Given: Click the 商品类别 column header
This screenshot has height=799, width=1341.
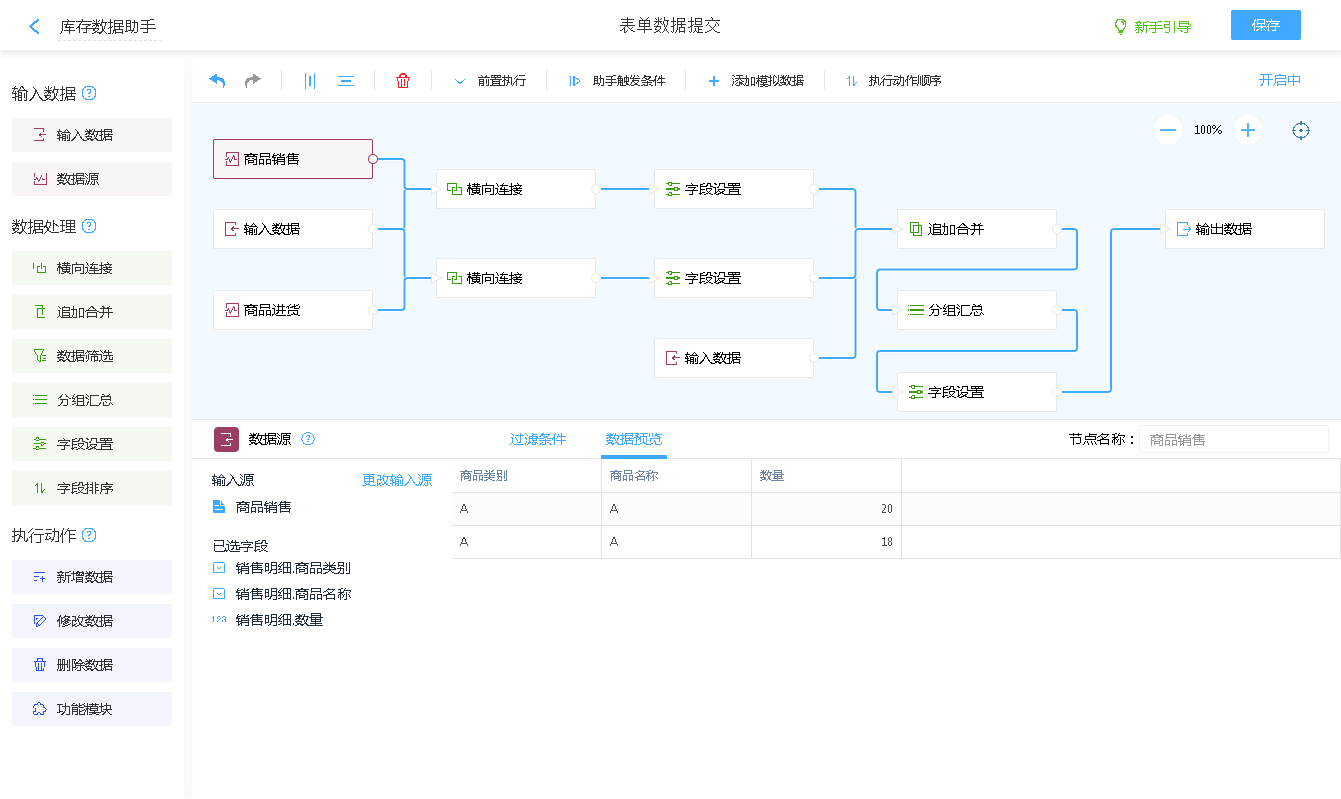Looking at the screenshot, I should [x=526, y=476].
